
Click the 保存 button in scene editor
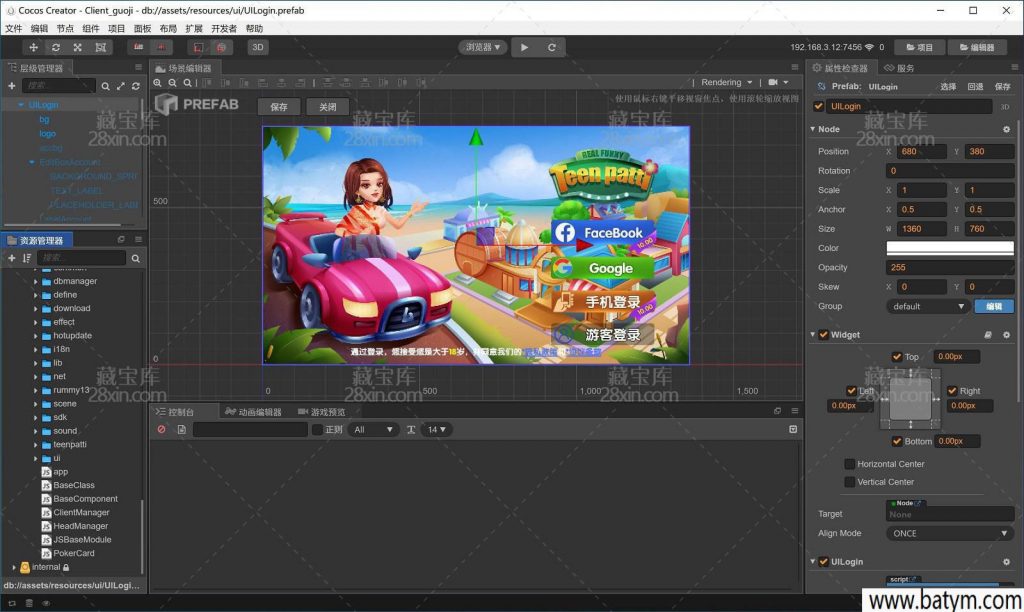pyautogui.click(x=279, y=107)
